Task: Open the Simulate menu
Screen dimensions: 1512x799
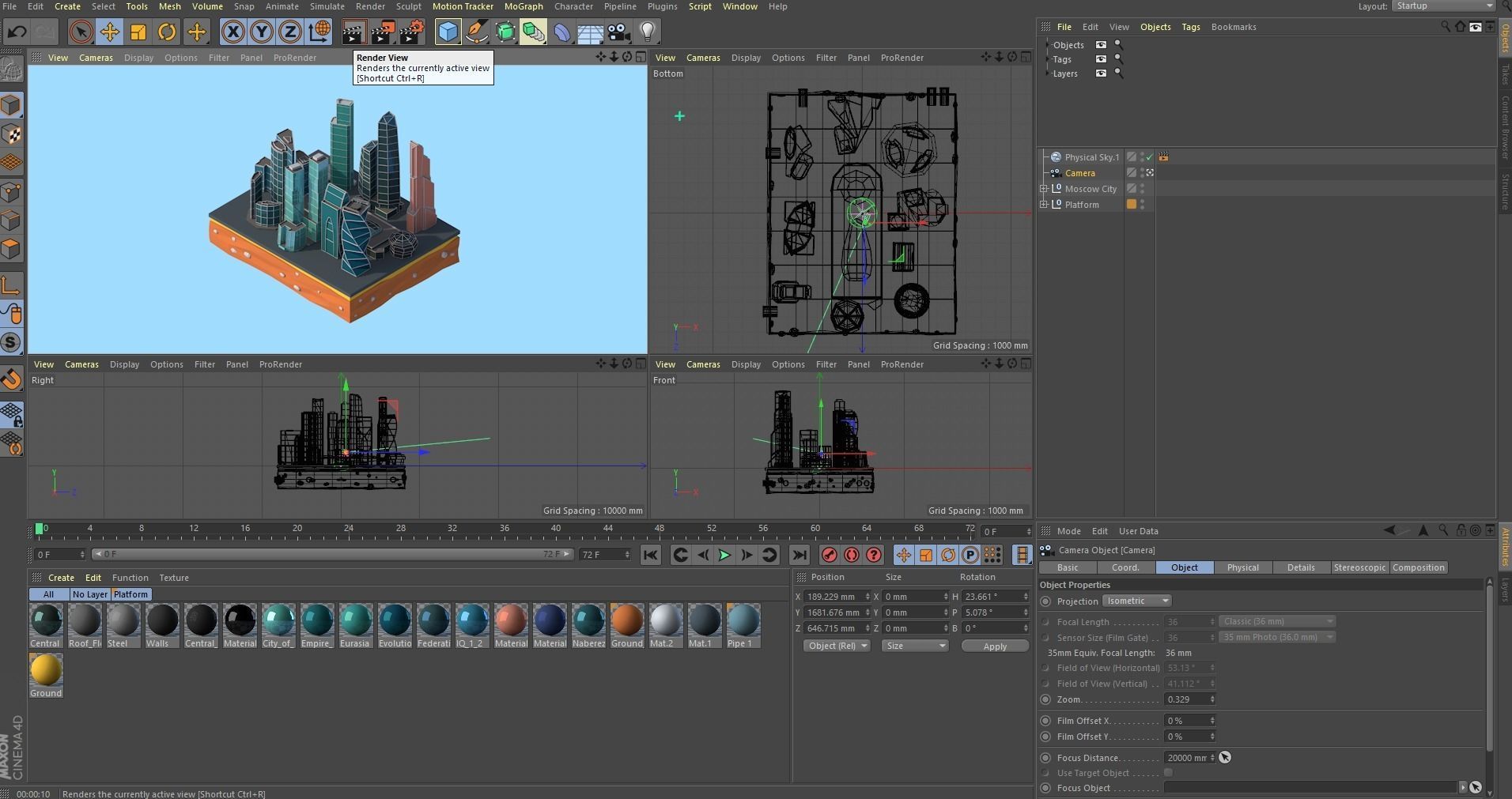Action: [327, 6]
